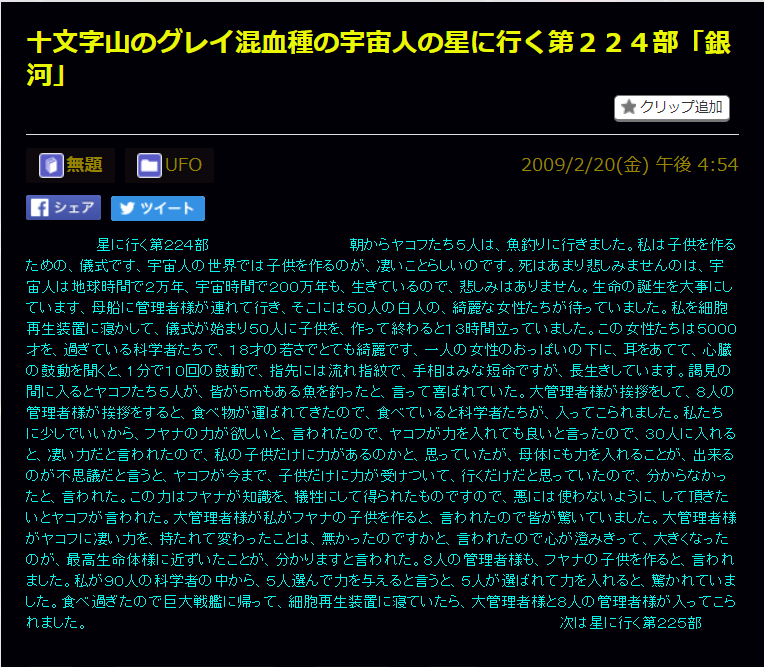Open the 無題 category link
Image resolution: width=764 pixels, height=667 pixels.
click(x=84, y=165)
